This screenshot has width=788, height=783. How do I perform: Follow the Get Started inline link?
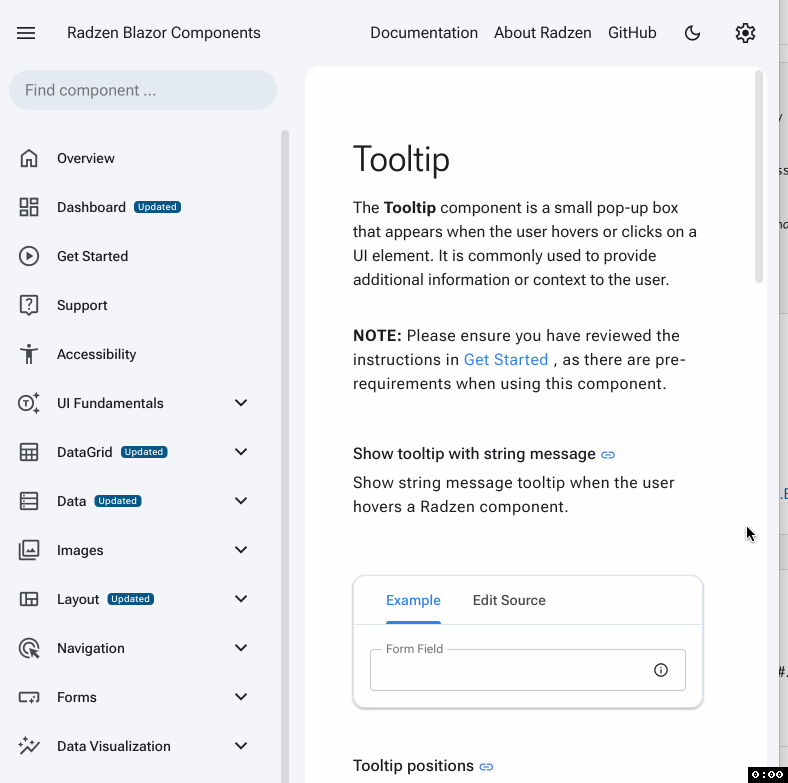[505, 360]
